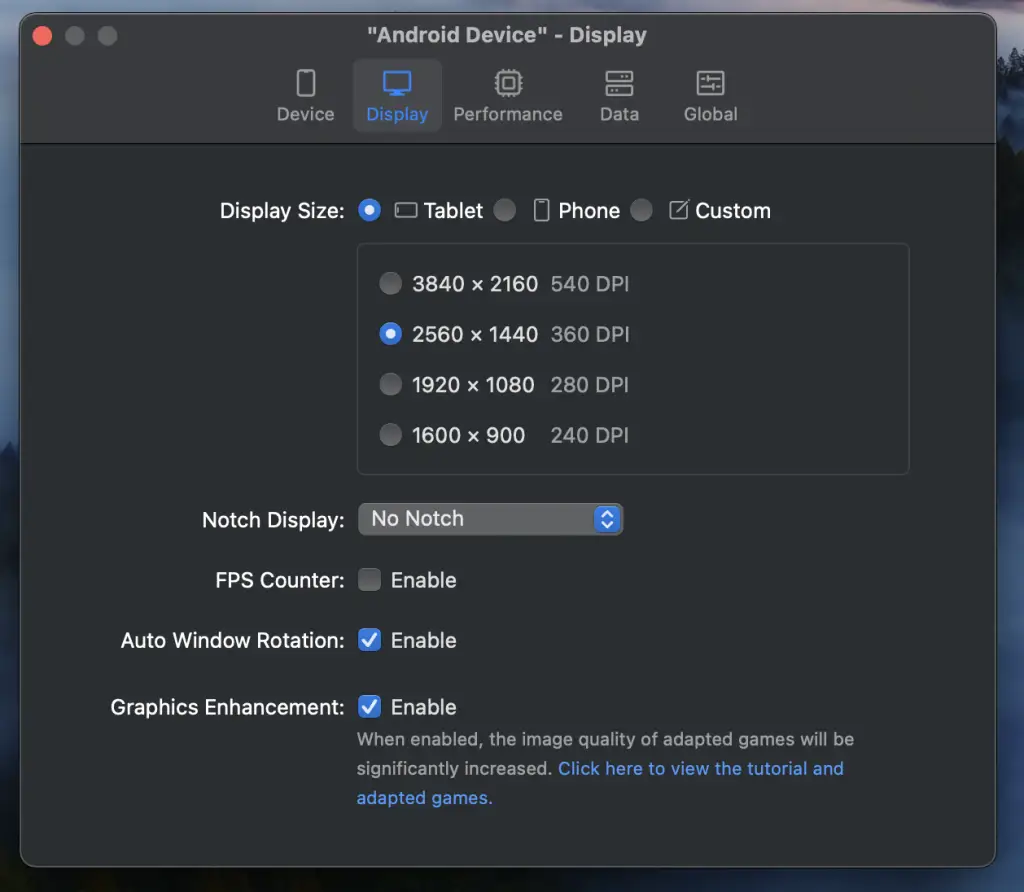The width and height of the screenshot is (1024, 892).
Task: Open the Notch Display dropdown
Action: click(x=490, y=519)
